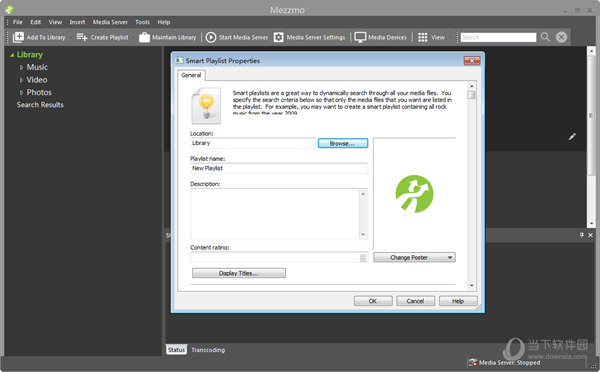Click the Mezzmo logo in title bar
Image resolution: width=600 pixels, height=372 pixels.
[10, 10]
